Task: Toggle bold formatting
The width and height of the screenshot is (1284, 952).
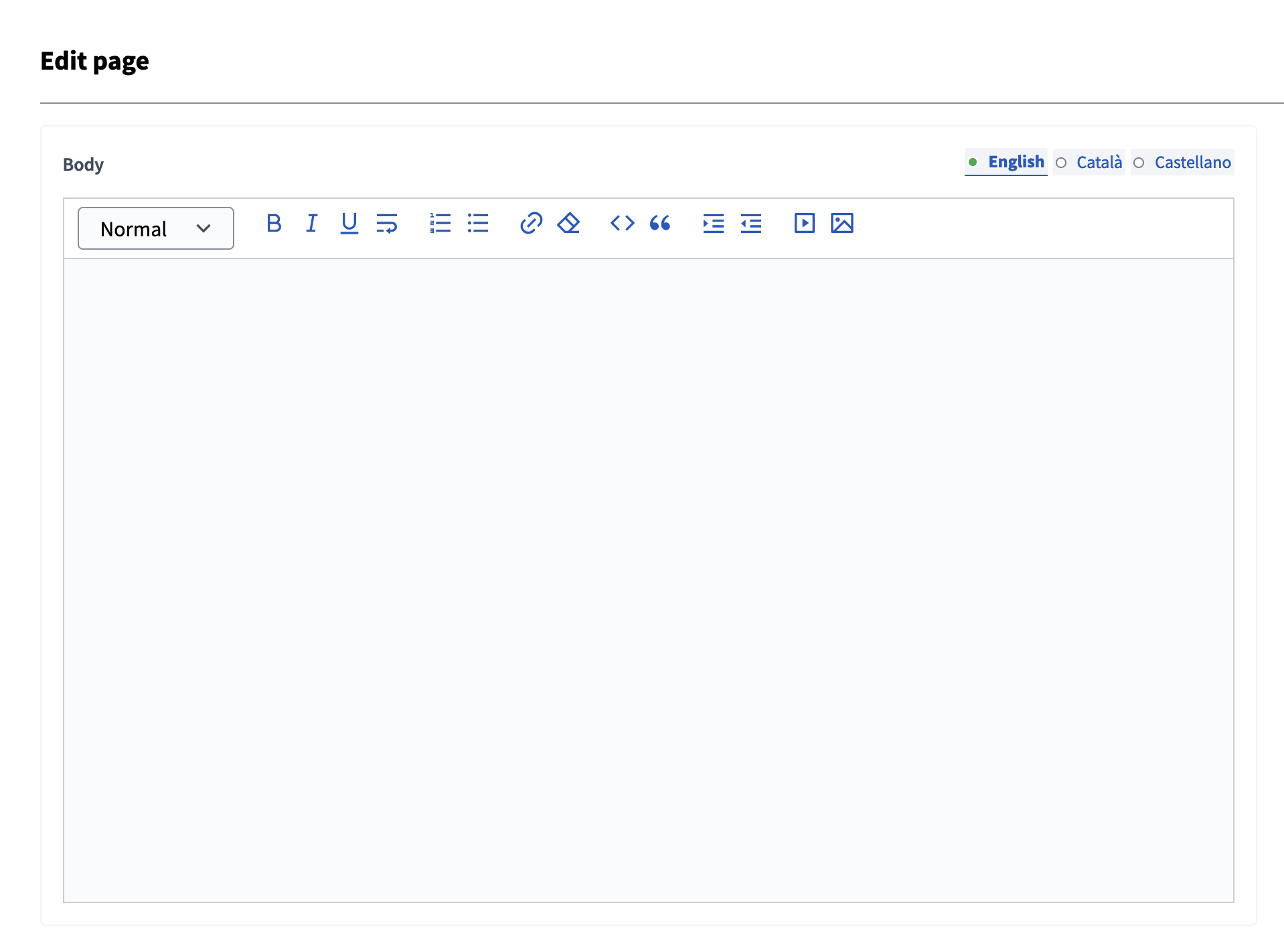Action: [x=274, y=224]
